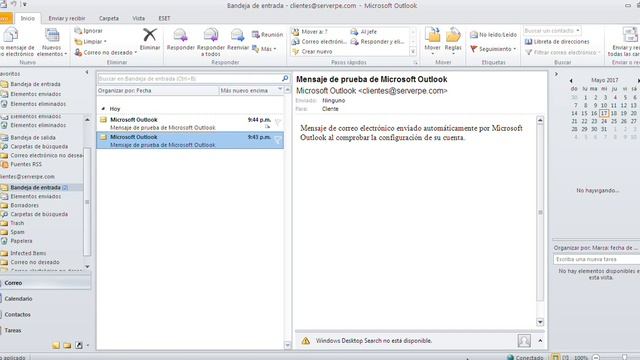
Task: Switch to Correo module
Action: [45, 282]
